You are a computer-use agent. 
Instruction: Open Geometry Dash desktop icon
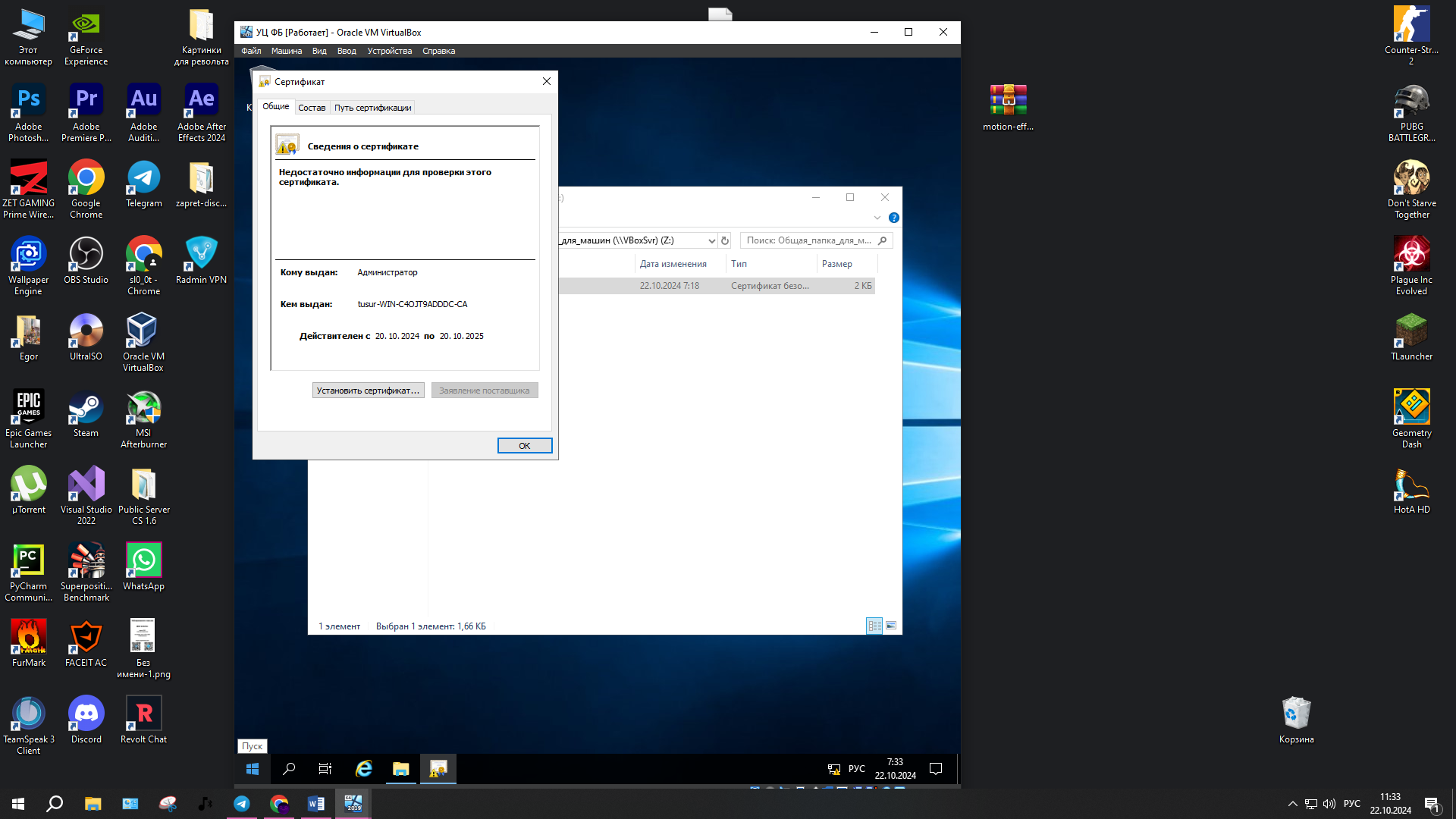pos(1411,419)
